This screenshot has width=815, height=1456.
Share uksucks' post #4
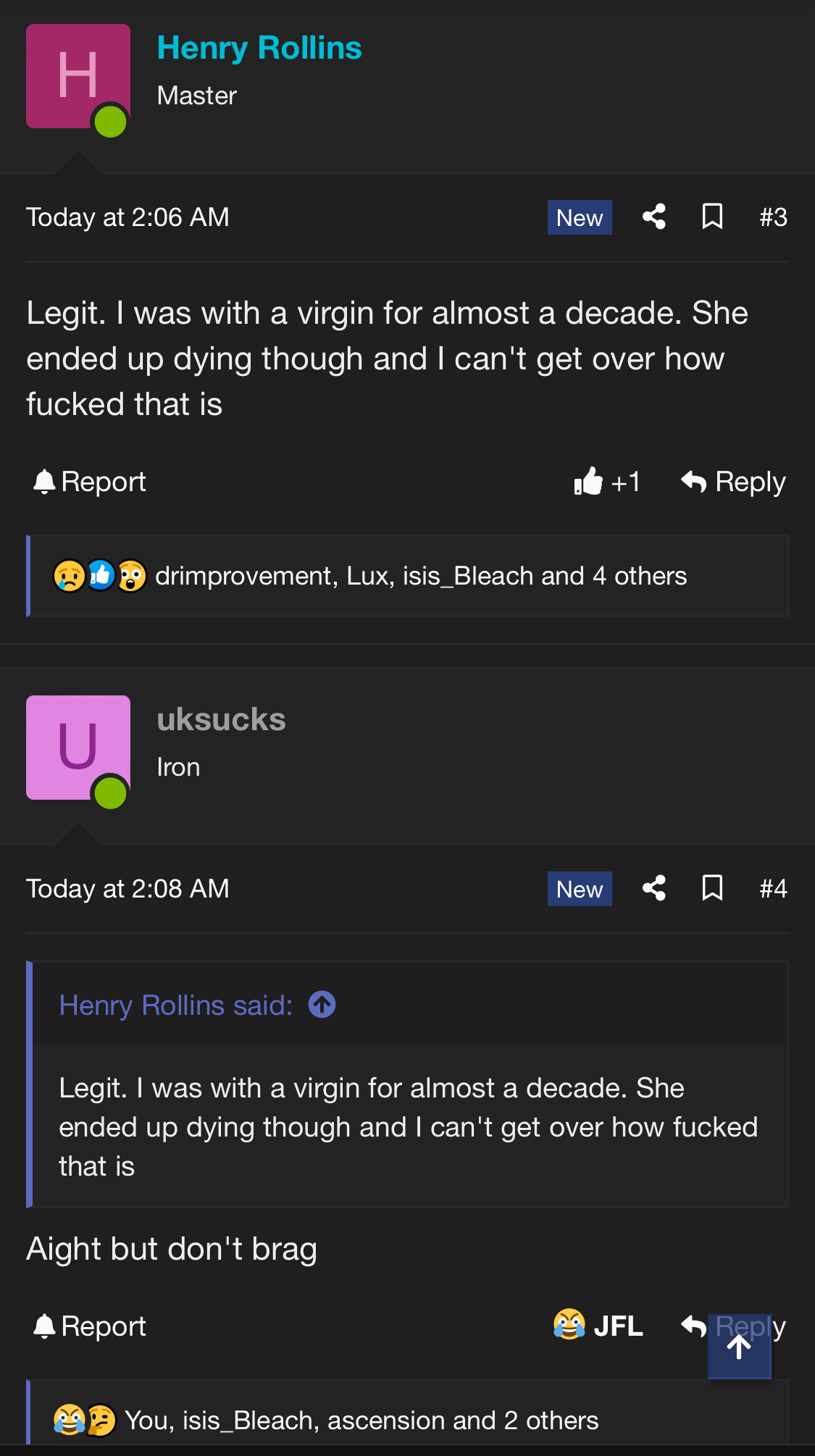(x=653, y=888)
